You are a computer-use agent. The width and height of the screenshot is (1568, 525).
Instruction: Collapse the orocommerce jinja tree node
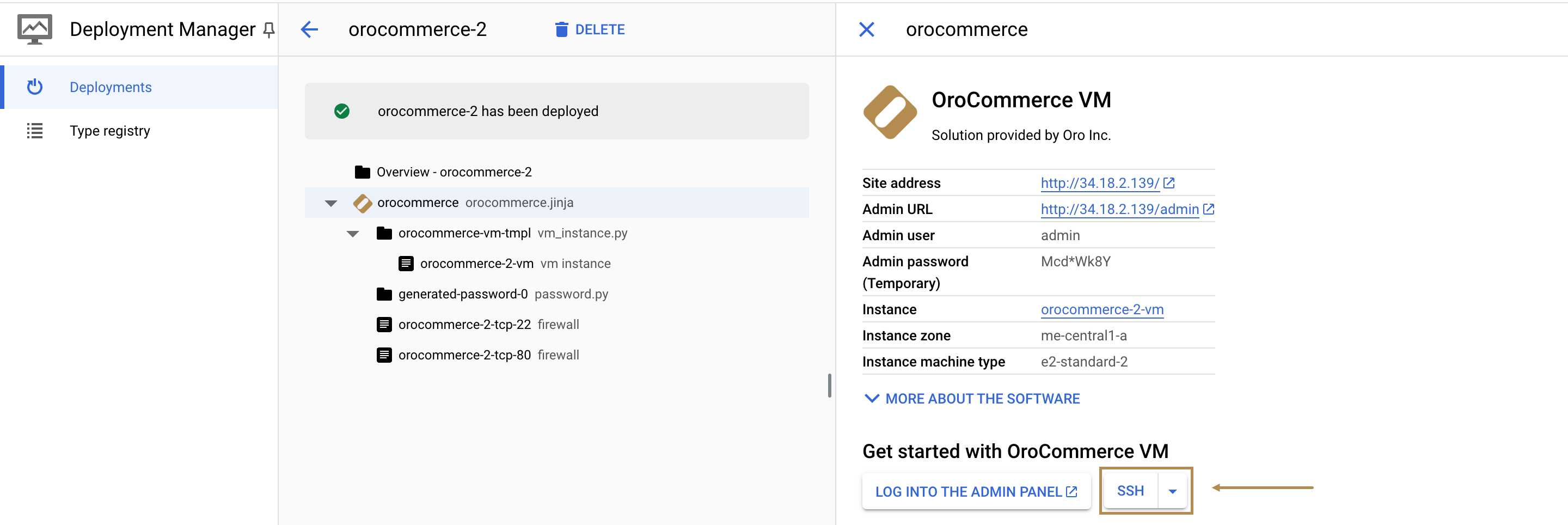click(x=331, y=204)
